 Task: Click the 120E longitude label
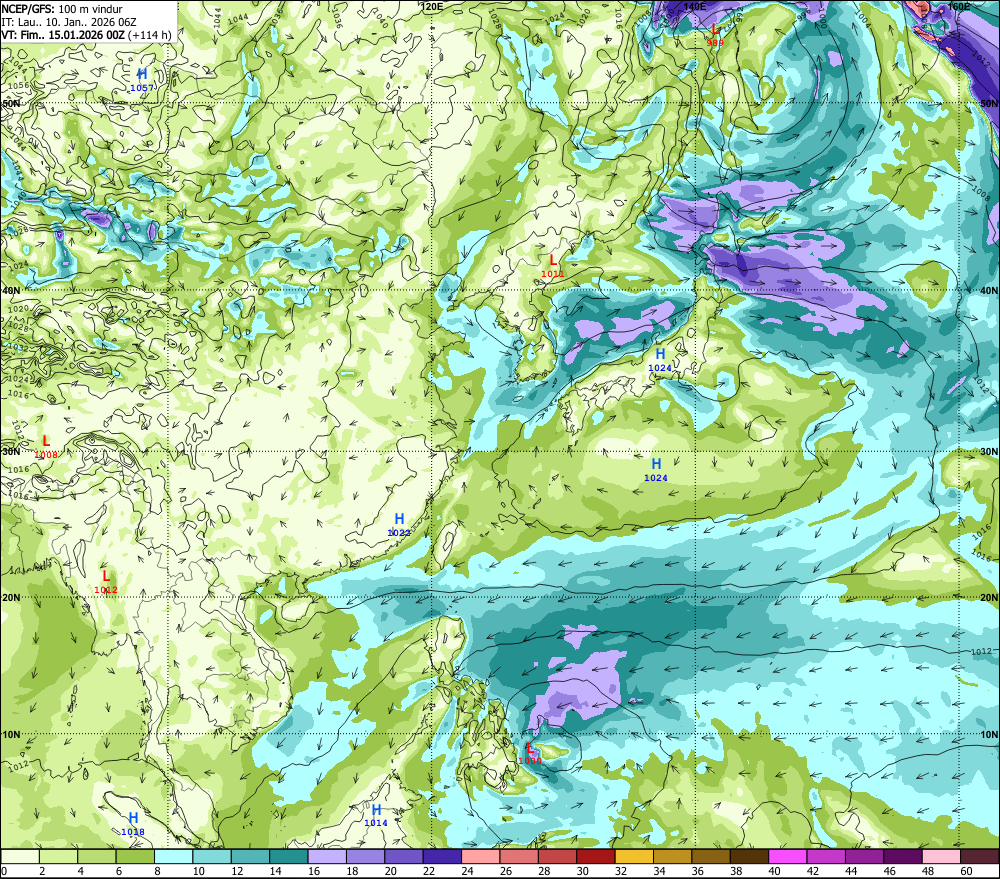click(433, 6)
